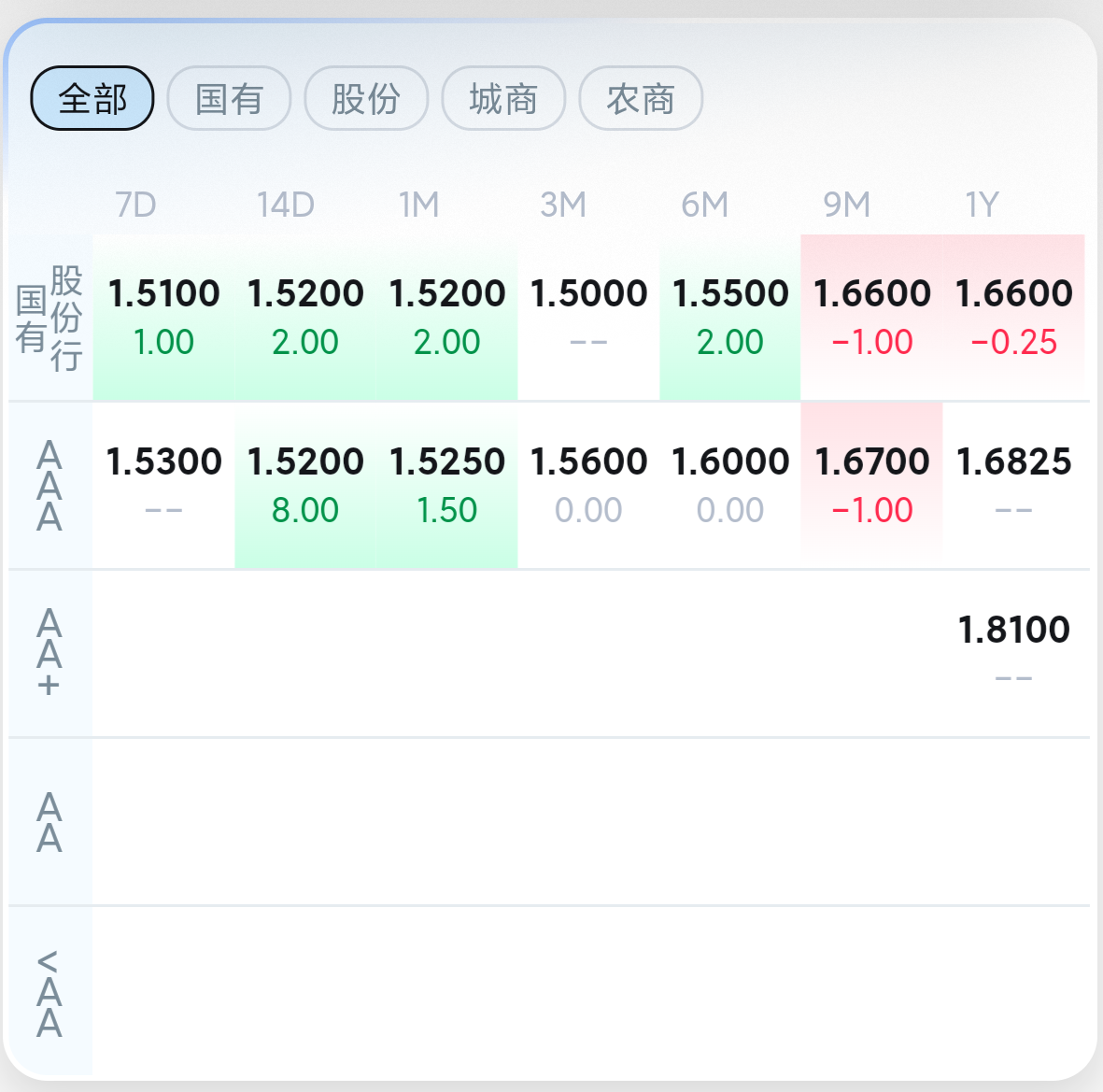Open the 国有股份行 1Y cell with -0.25

(x=1013, y=318)
